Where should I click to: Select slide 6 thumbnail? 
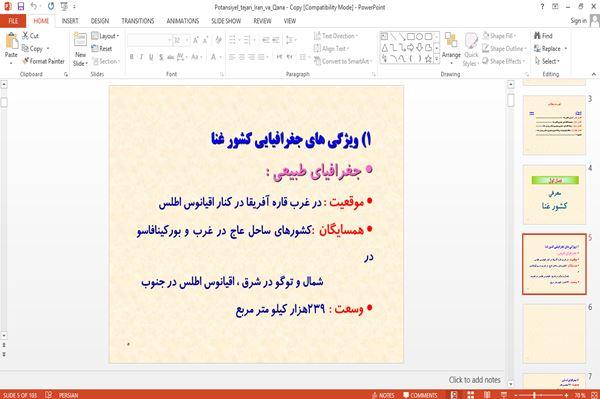554,334
